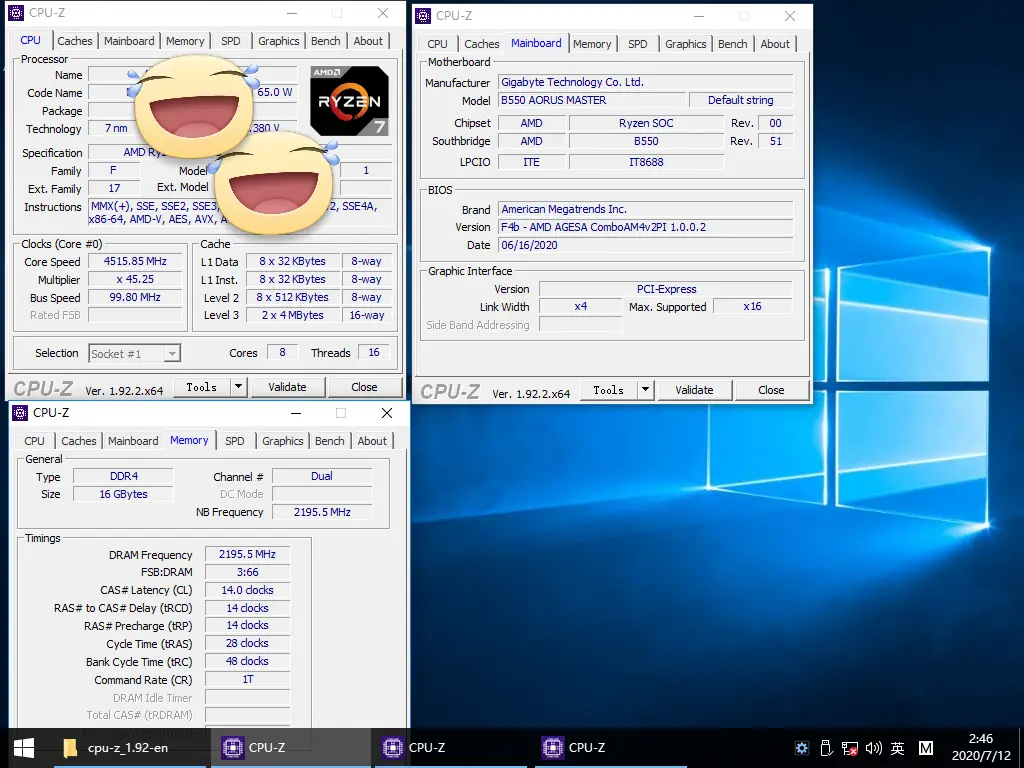This screenshot has width=1024, height=768.
Task: Switch to SPD tab in Memory window
Action: pyautogui.click(x=235, y=441)
